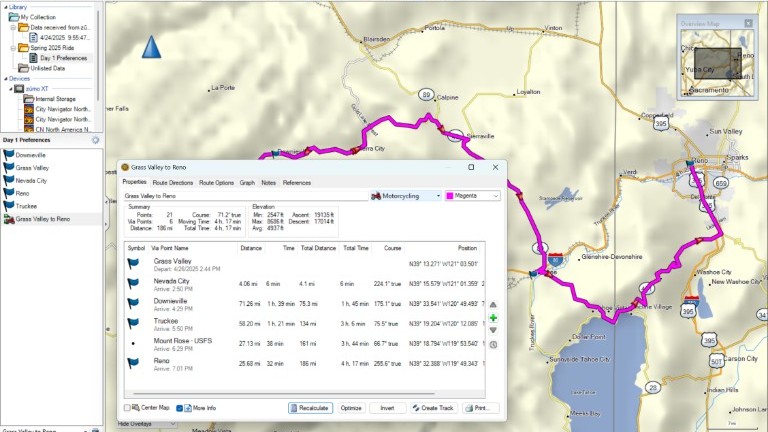Screen dimensions: 768x432
Task: Click the Mount Rose - USFS via point name
Action: tap(183, 341)
